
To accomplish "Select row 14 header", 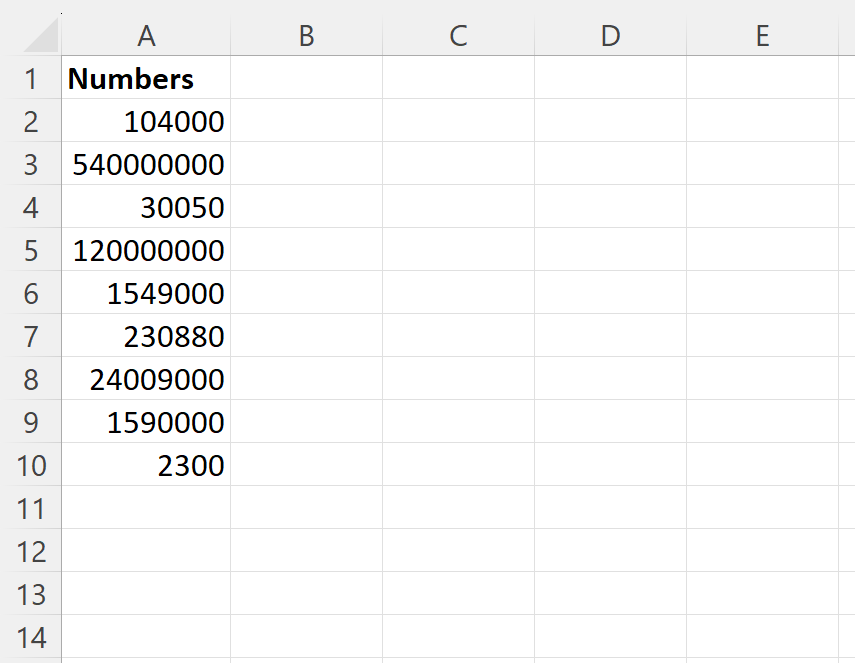I will tap(32, 637).
